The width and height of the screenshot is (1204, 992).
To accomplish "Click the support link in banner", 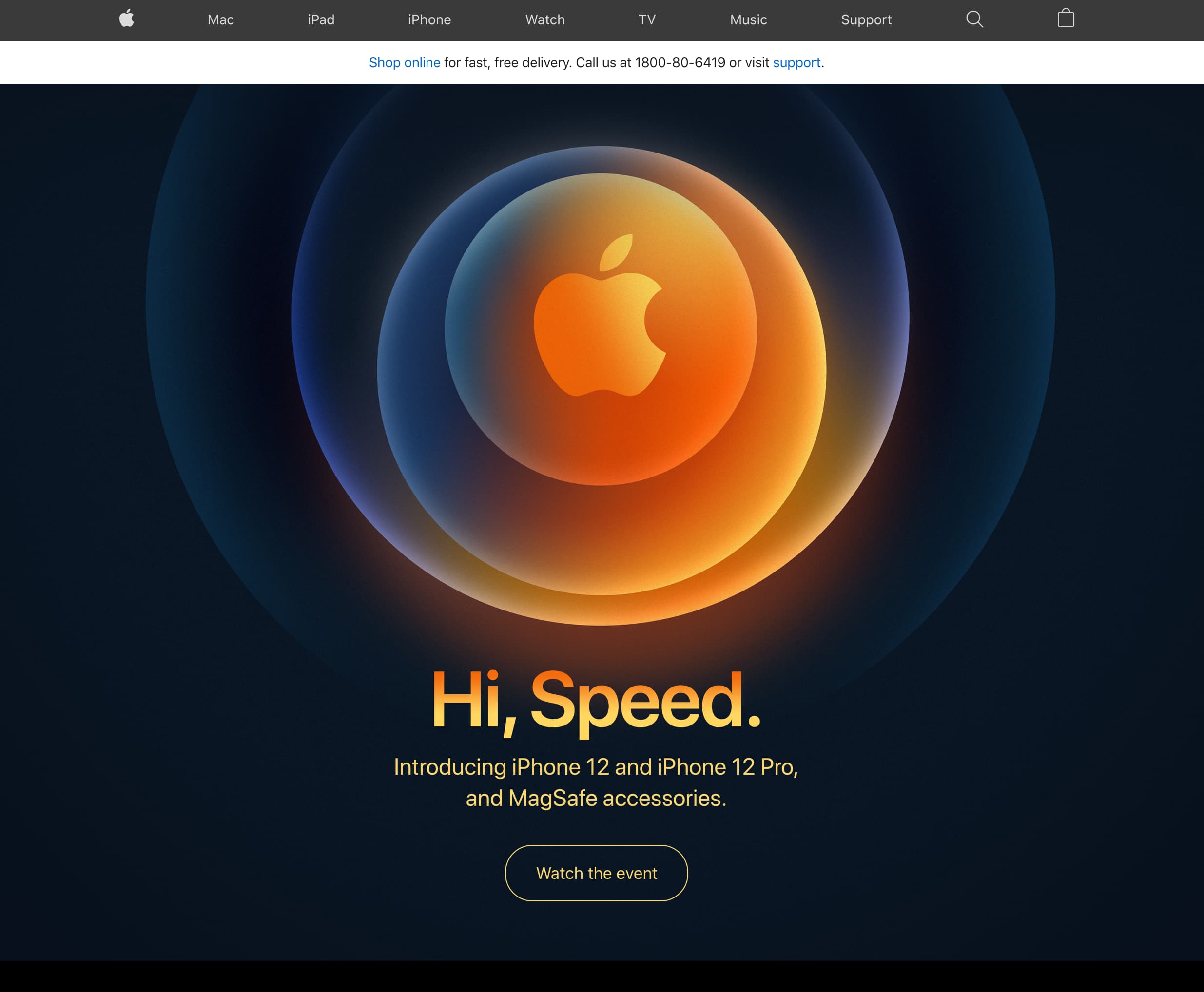I will [x=796, y=63].
